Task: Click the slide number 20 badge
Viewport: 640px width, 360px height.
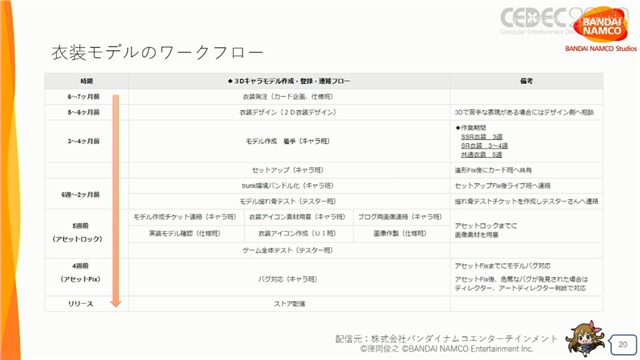Action: [623, 345]
